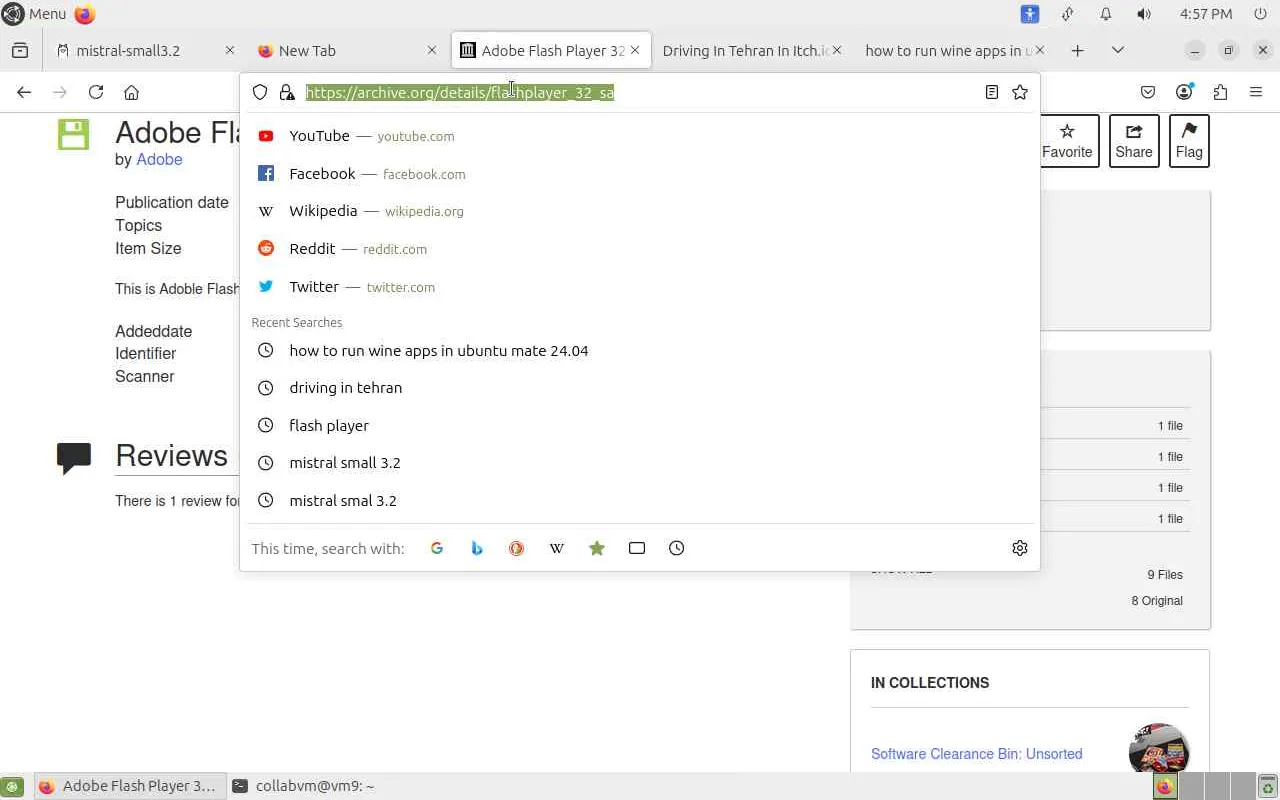The width and height of the screenshot is (1280, 800).
Task: Select recent search 'driving in tehran'
Action: pos(640,388)
